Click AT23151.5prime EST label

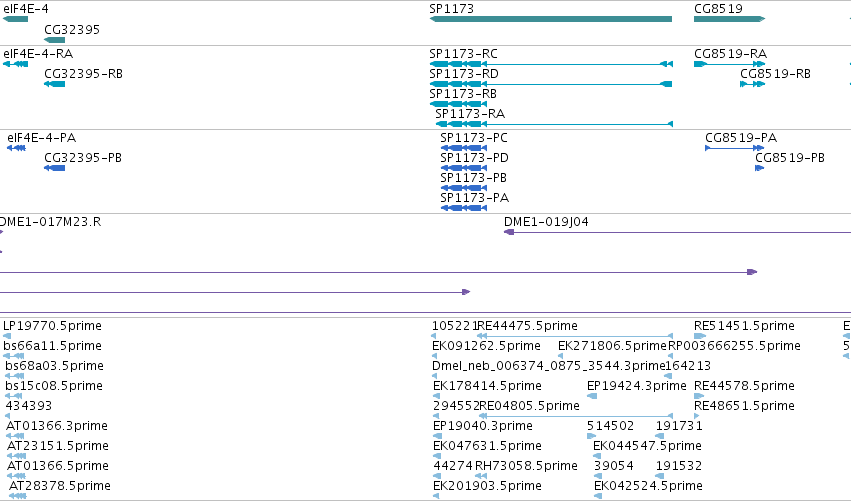coord(58,446)
